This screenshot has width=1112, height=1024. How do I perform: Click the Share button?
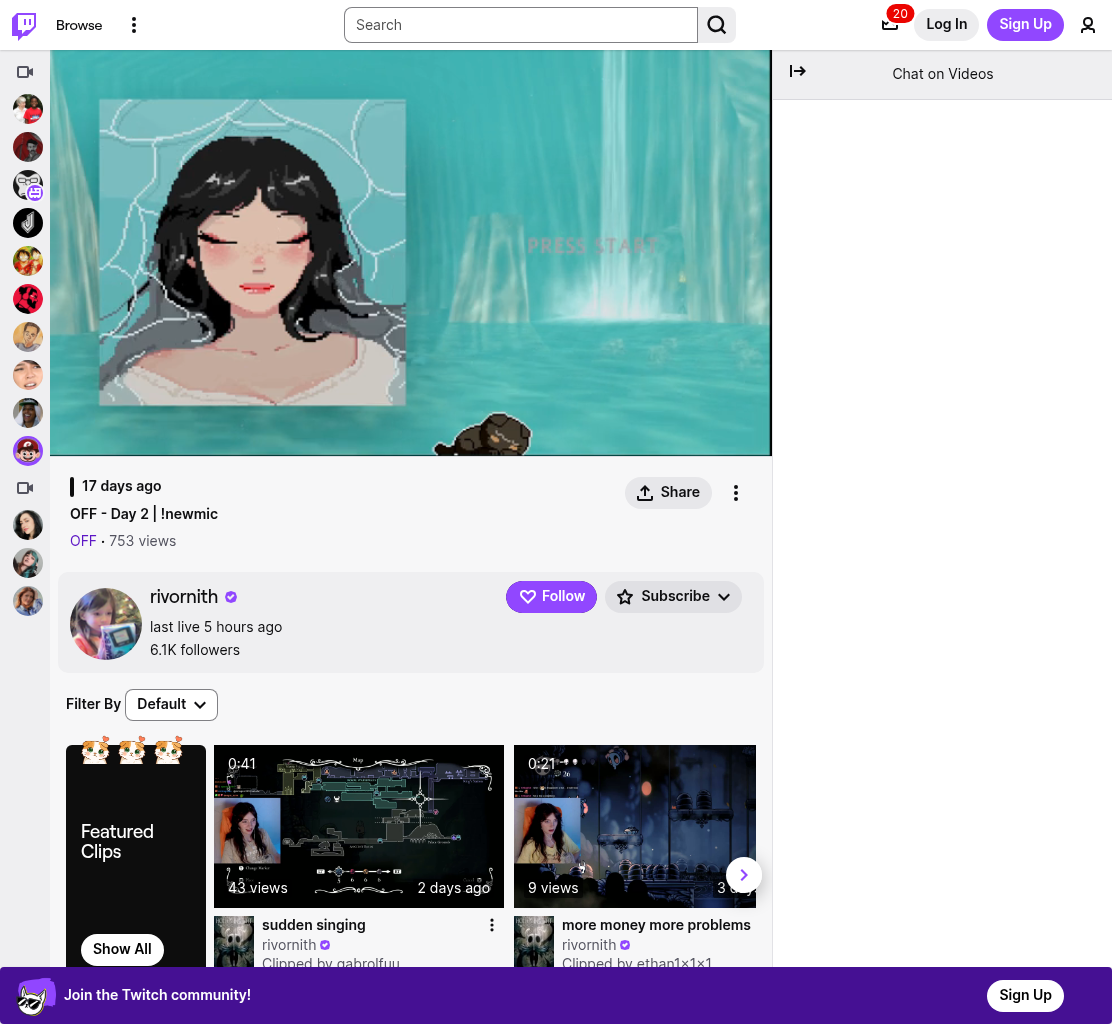coord(668,492)
